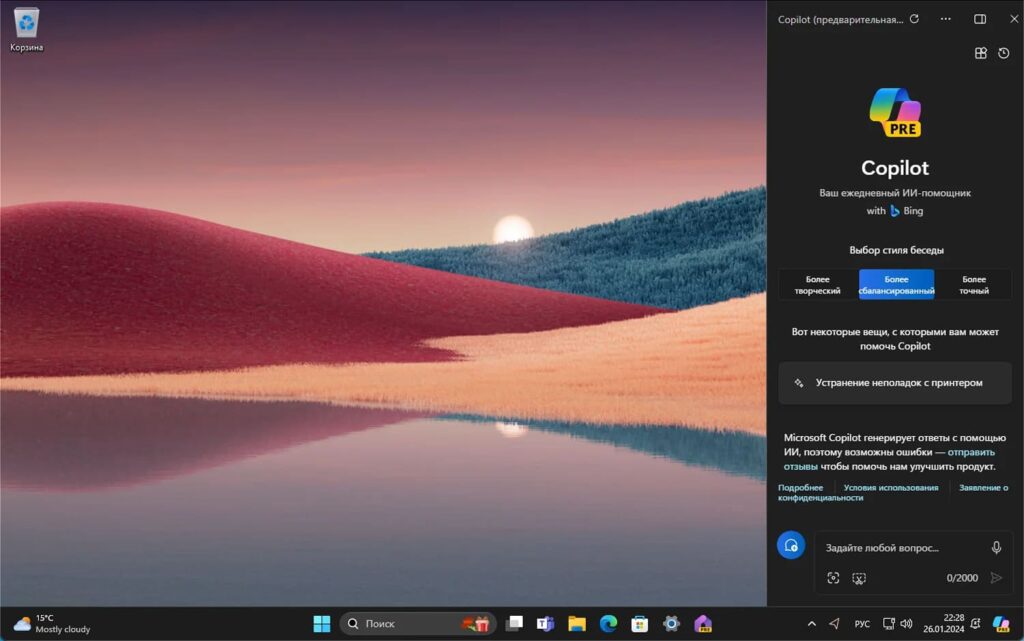Image resolution: width=1024 pixels, height=641 pixels.
Task: Choose the Более точный conversation style
Action: pos(974,285)
